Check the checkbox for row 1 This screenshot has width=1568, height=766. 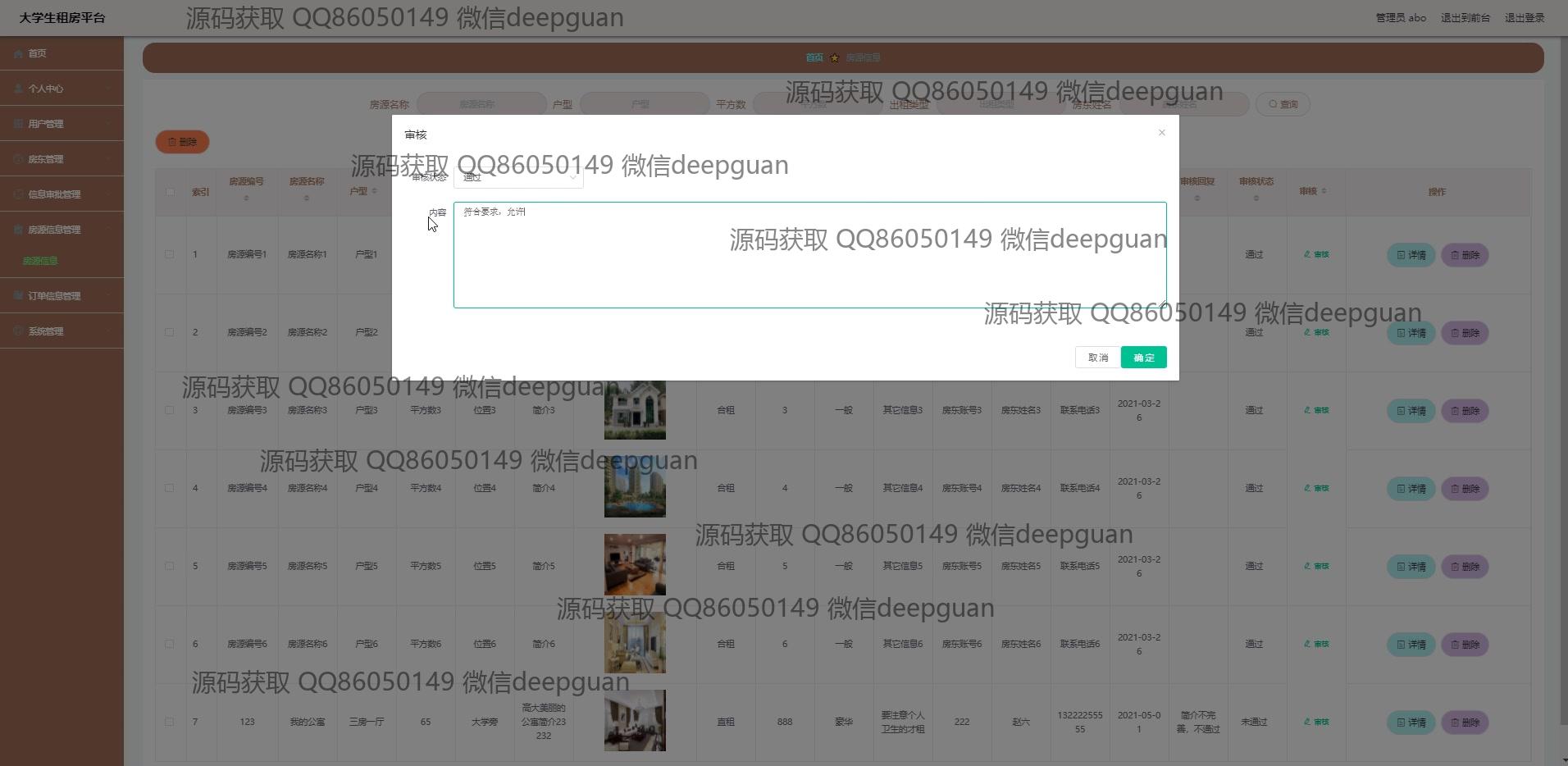click(x=170, y=254)
